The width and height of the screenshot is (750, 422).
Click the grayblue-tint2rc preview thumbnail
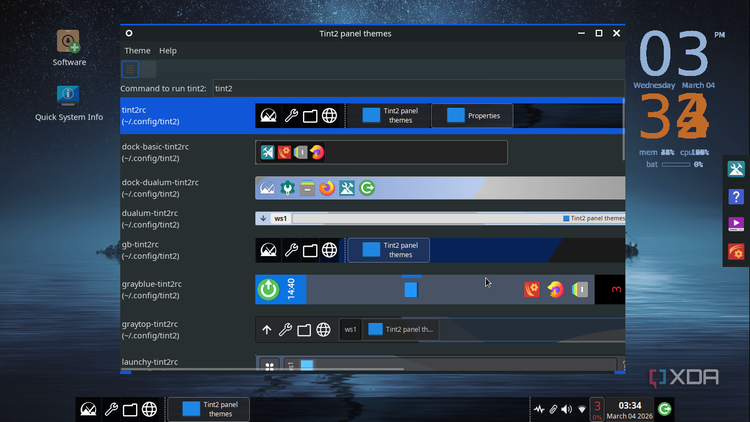point(440,289)
